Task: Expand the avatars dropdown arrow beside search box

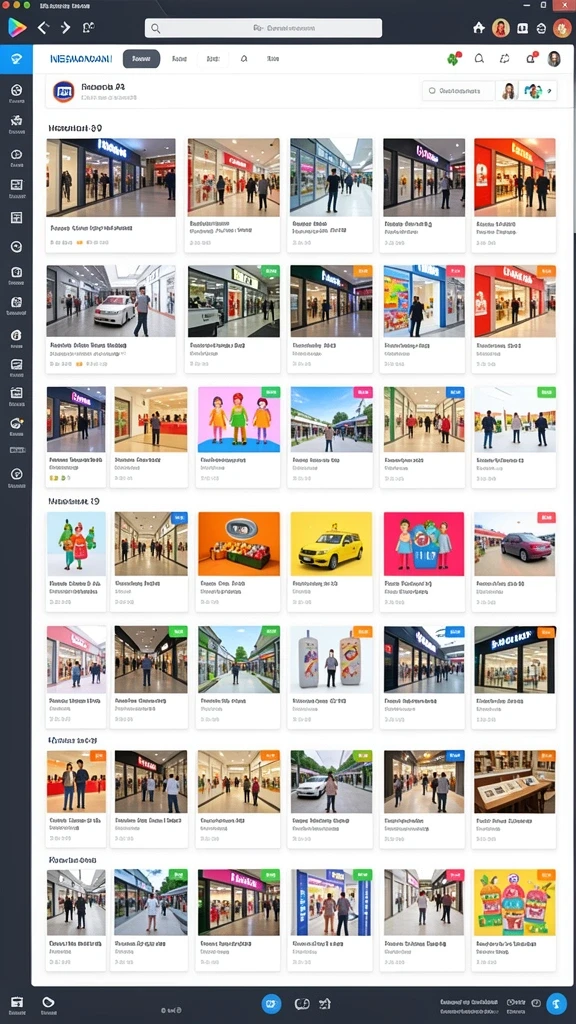Action: tap(549, 91)
